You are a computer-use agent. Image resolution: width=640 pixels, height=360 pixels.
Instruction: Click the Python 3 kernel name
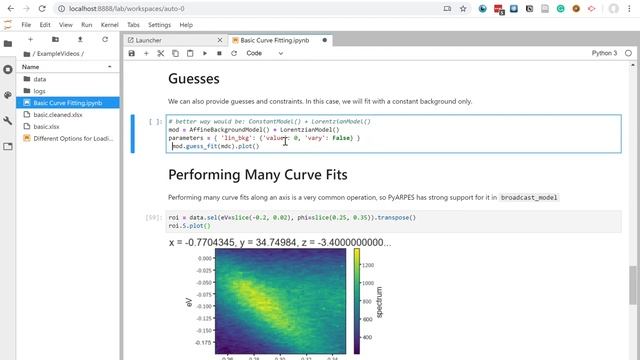(604, 53)
